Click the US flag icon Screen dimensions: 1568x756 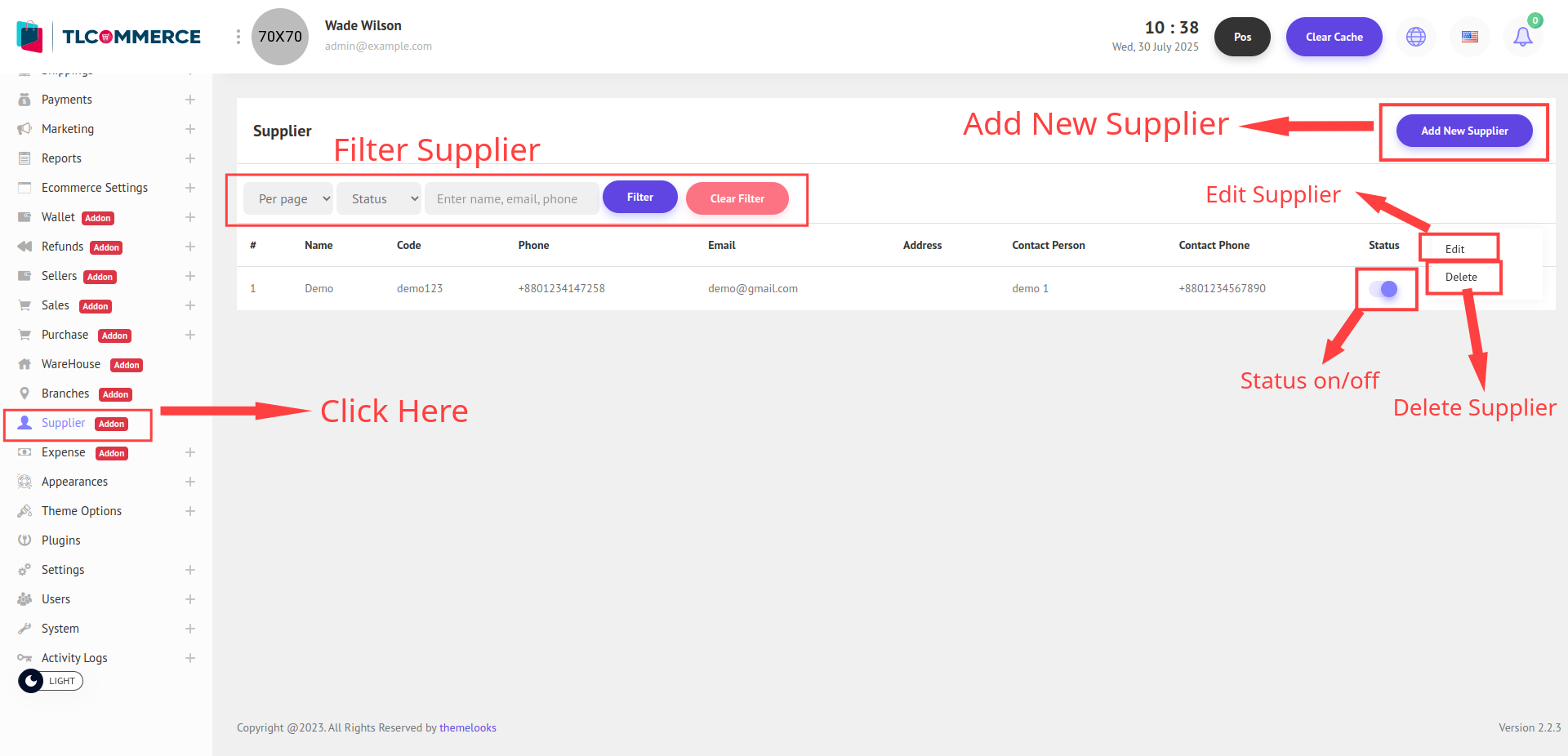click(1469, 37)
